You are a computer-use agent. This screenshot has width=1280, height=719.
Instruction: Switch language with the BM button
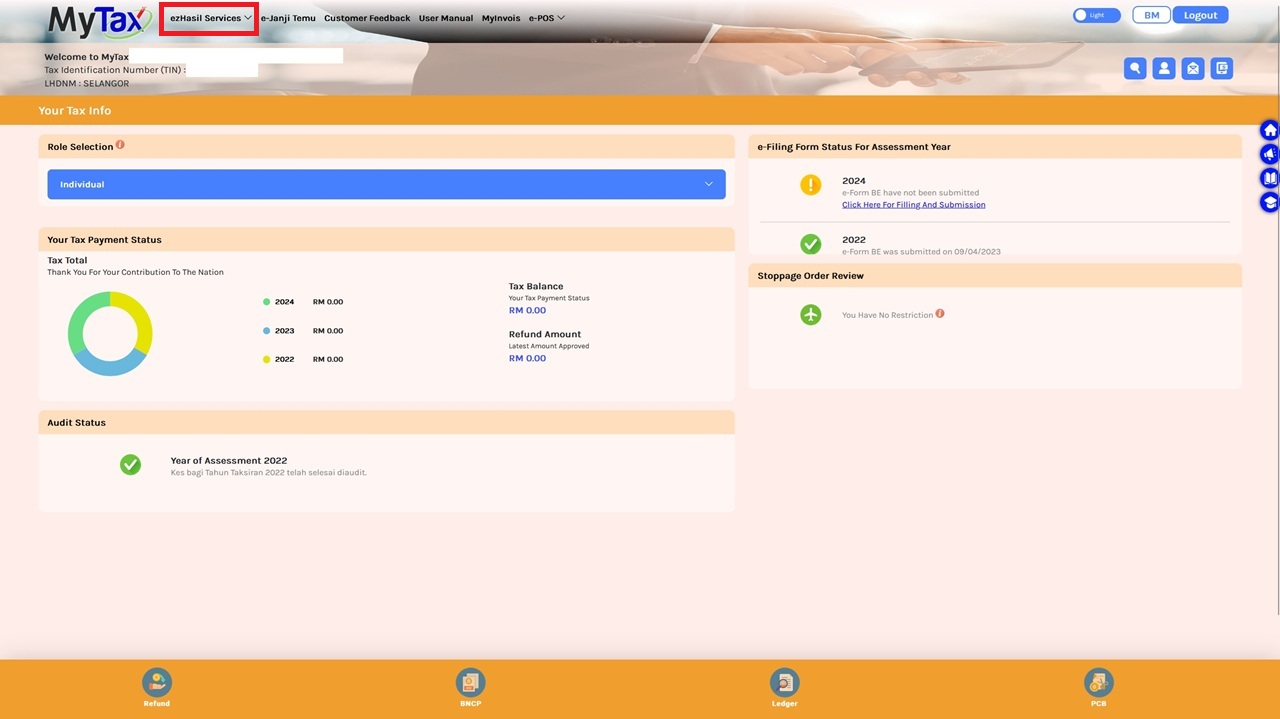click(x=1152, y=15)
